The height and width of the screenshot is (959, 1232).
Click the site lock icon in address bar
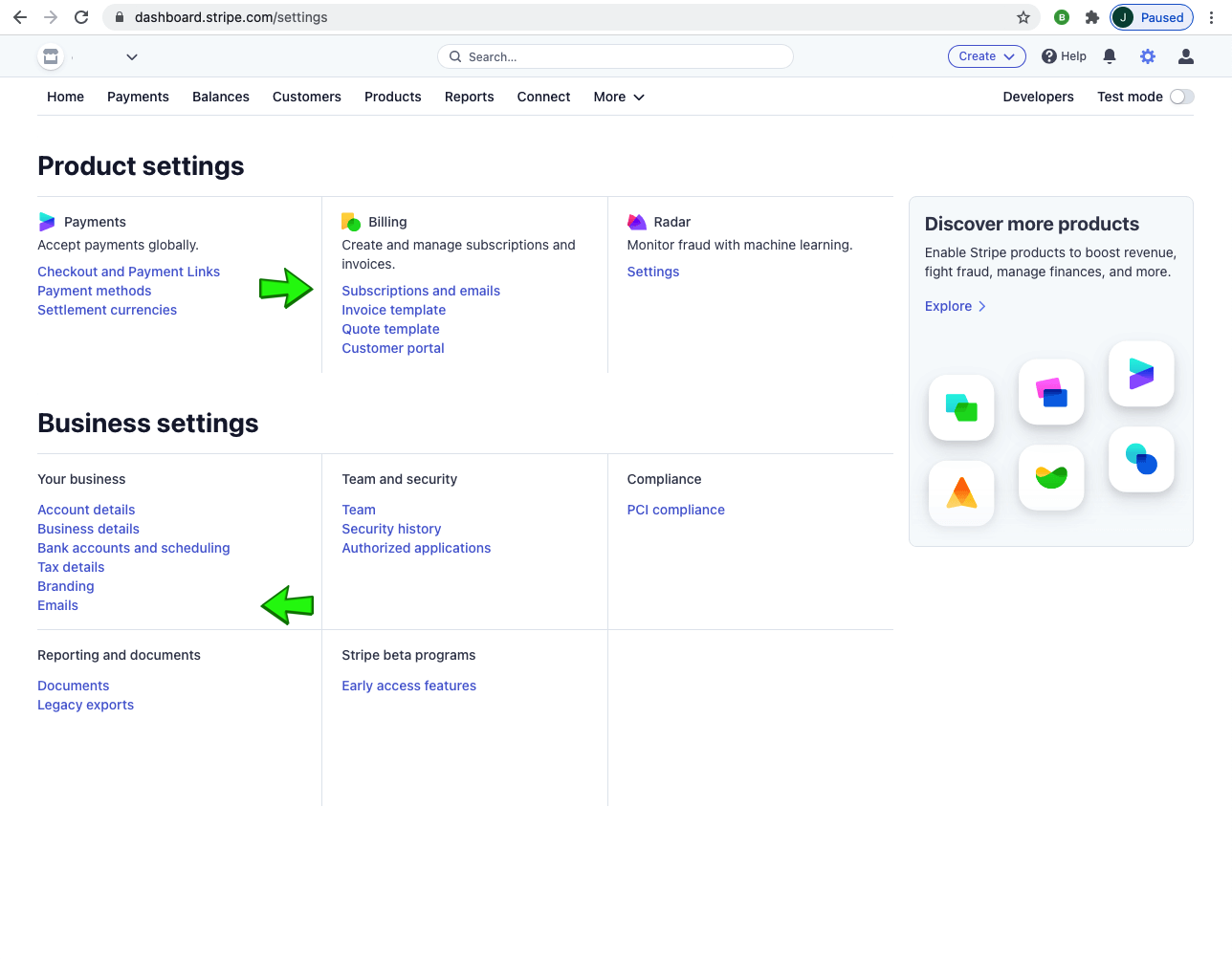pyautogui.click(x=120, y=17)
